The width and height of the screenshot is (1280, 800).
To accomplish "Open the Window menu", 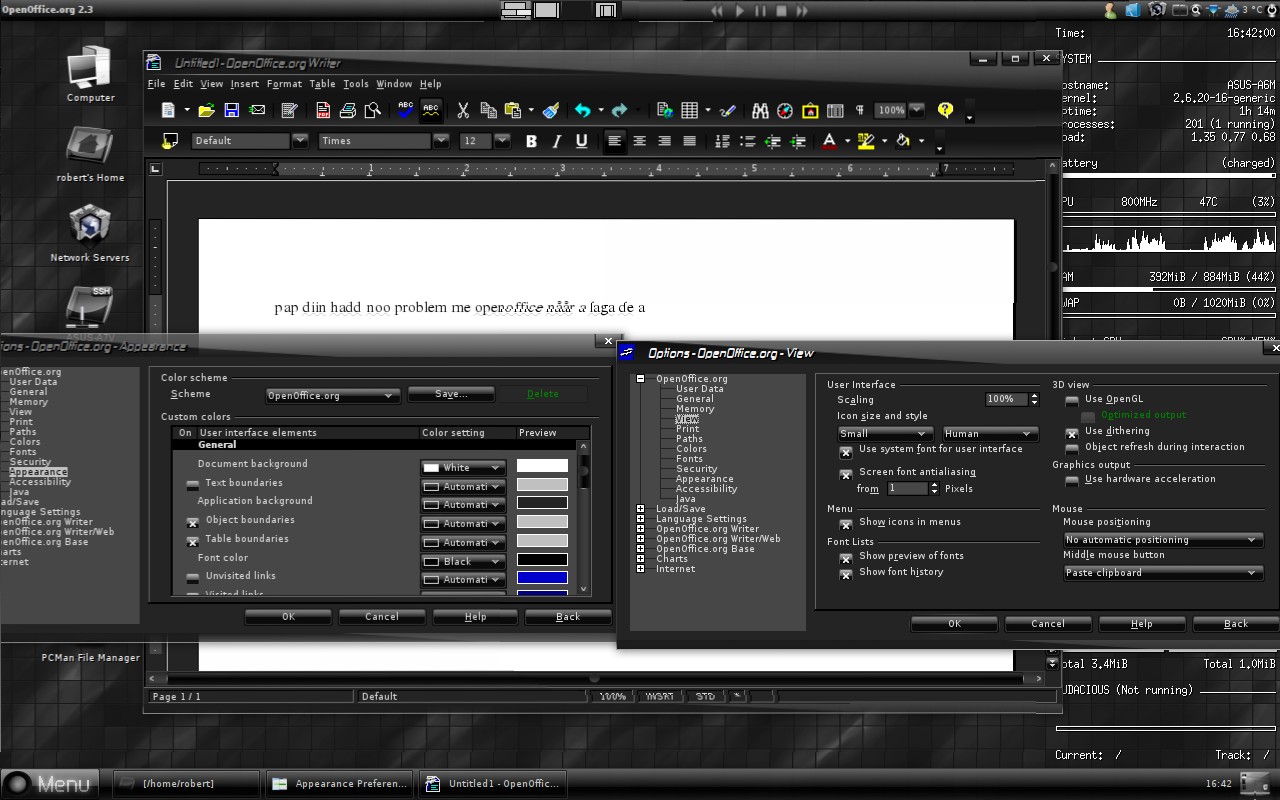I will (x=394, y=84).
